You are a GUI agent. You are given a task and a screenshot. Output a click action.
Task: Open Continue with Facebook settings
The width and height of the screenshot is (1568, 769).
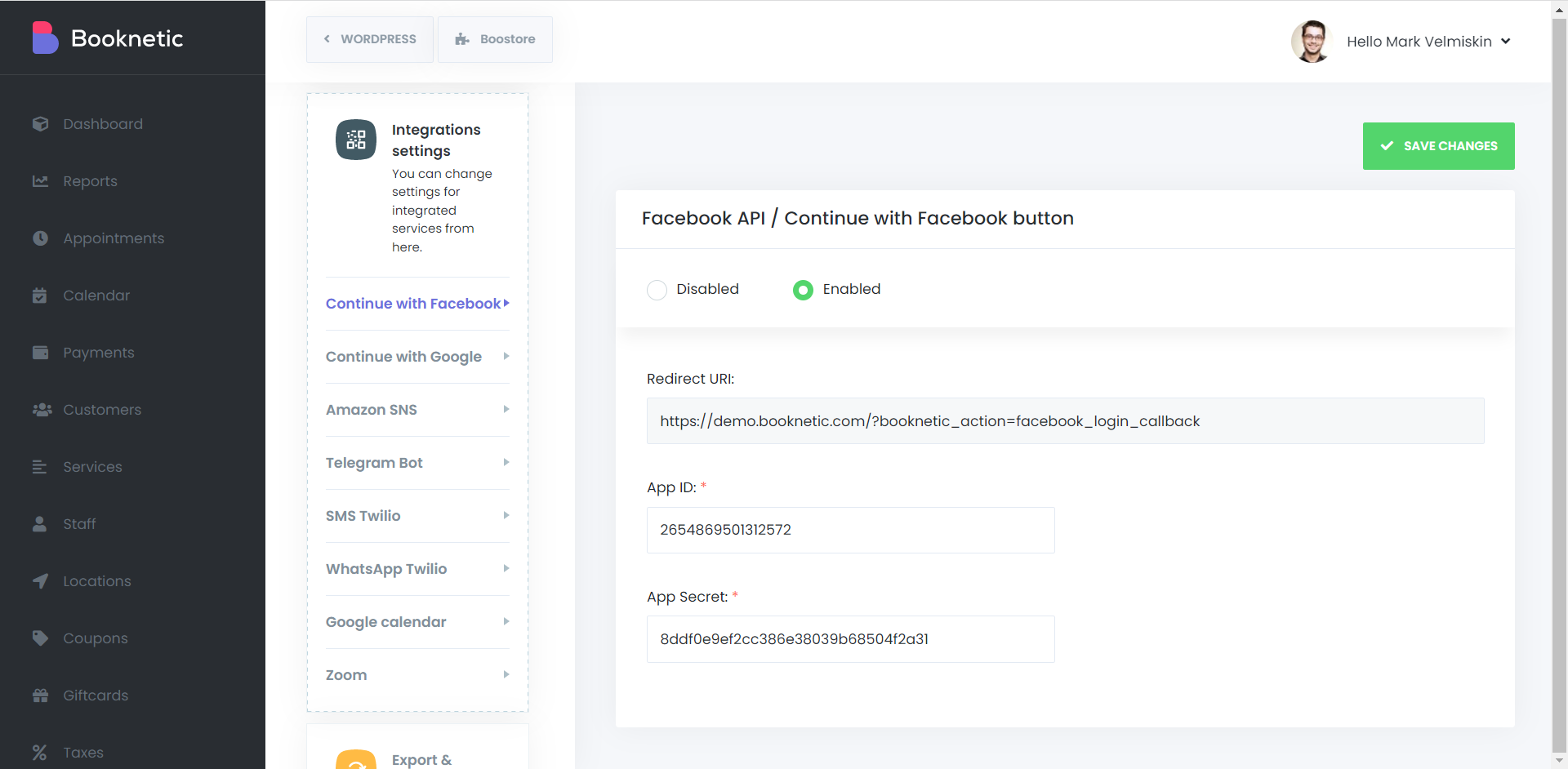[x=417, y=304]
